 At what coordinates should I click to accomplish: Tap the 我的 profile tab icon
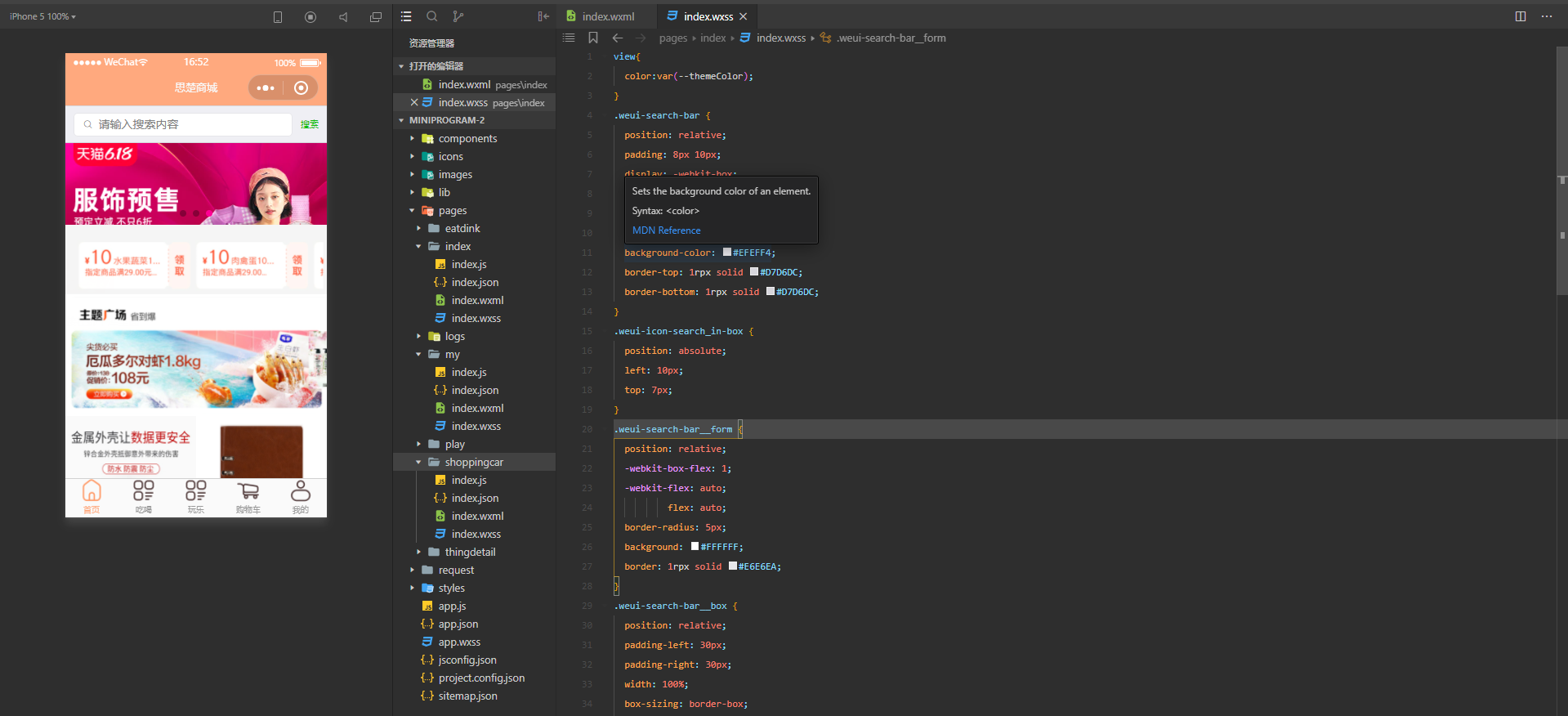pos(301,496)
